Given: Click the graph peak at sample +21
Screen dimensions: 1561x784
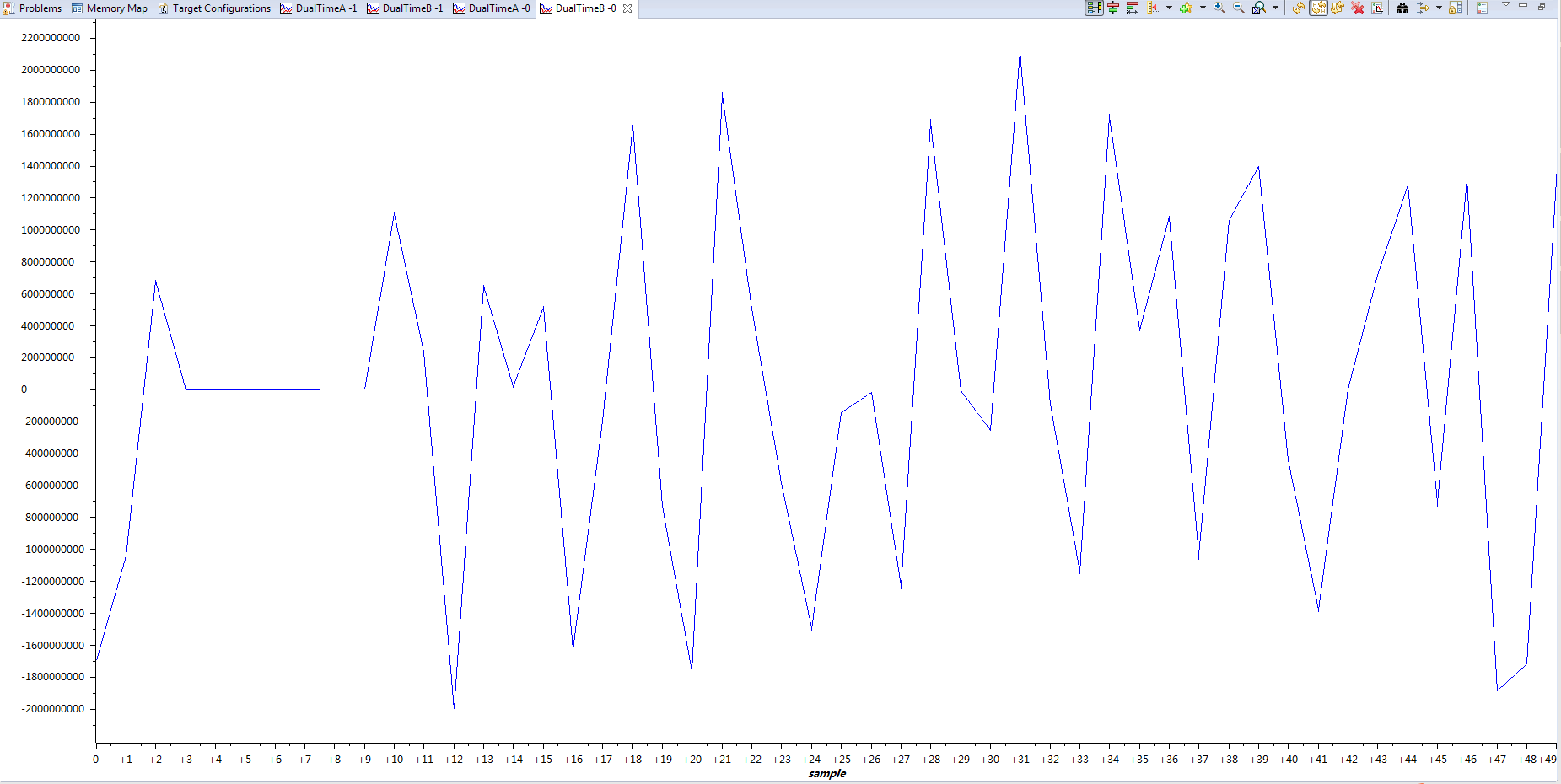Looking at the screenshot, I should (722, 93).
